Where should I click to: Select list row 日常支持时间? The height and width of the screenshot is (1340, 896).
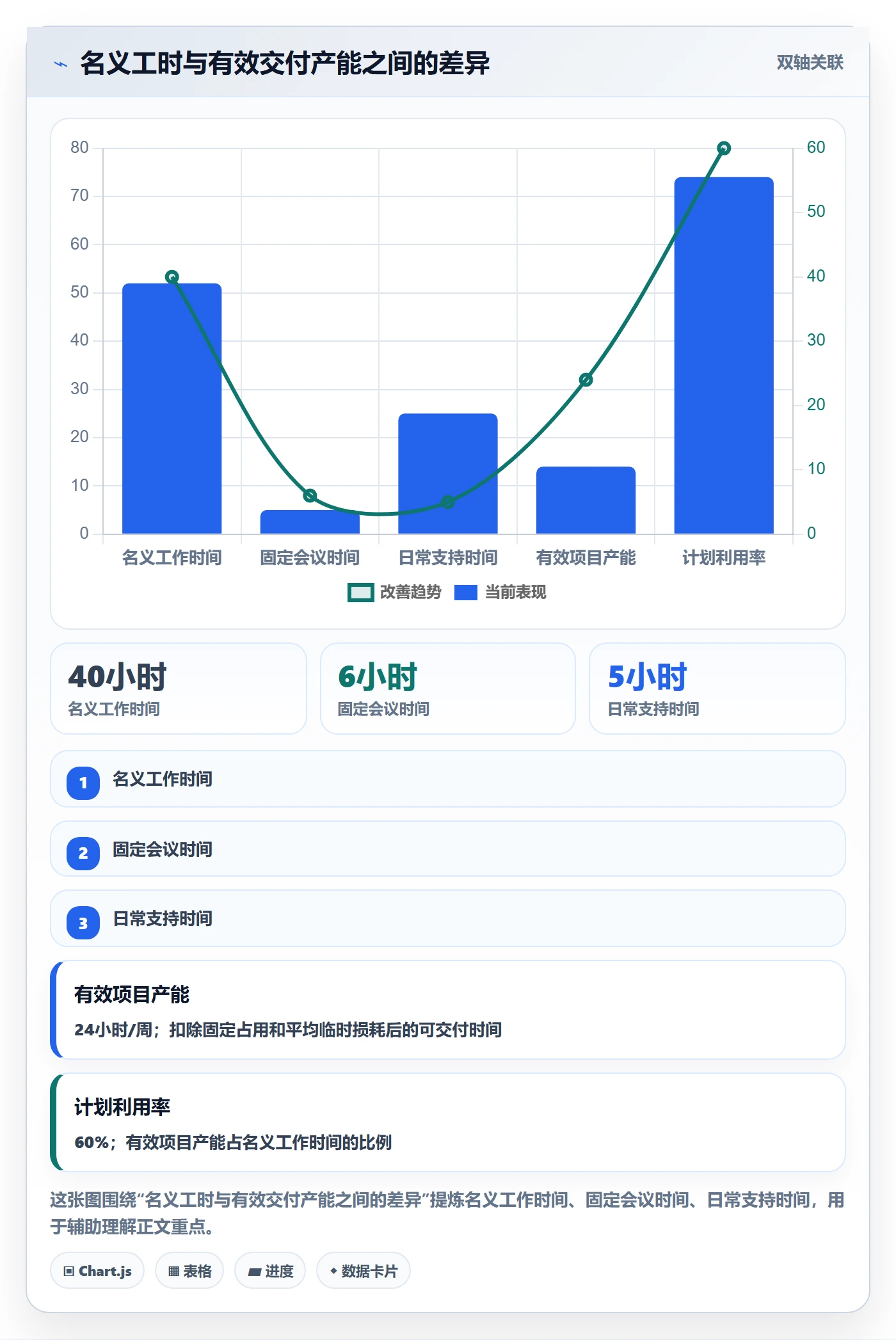pos(448,918)
